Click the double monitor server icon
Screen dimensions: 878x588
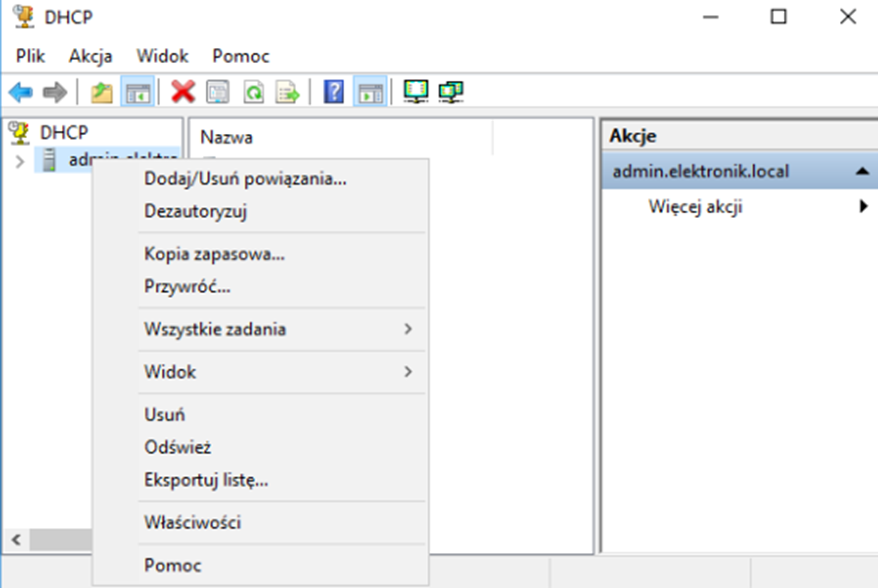point(452,92)
